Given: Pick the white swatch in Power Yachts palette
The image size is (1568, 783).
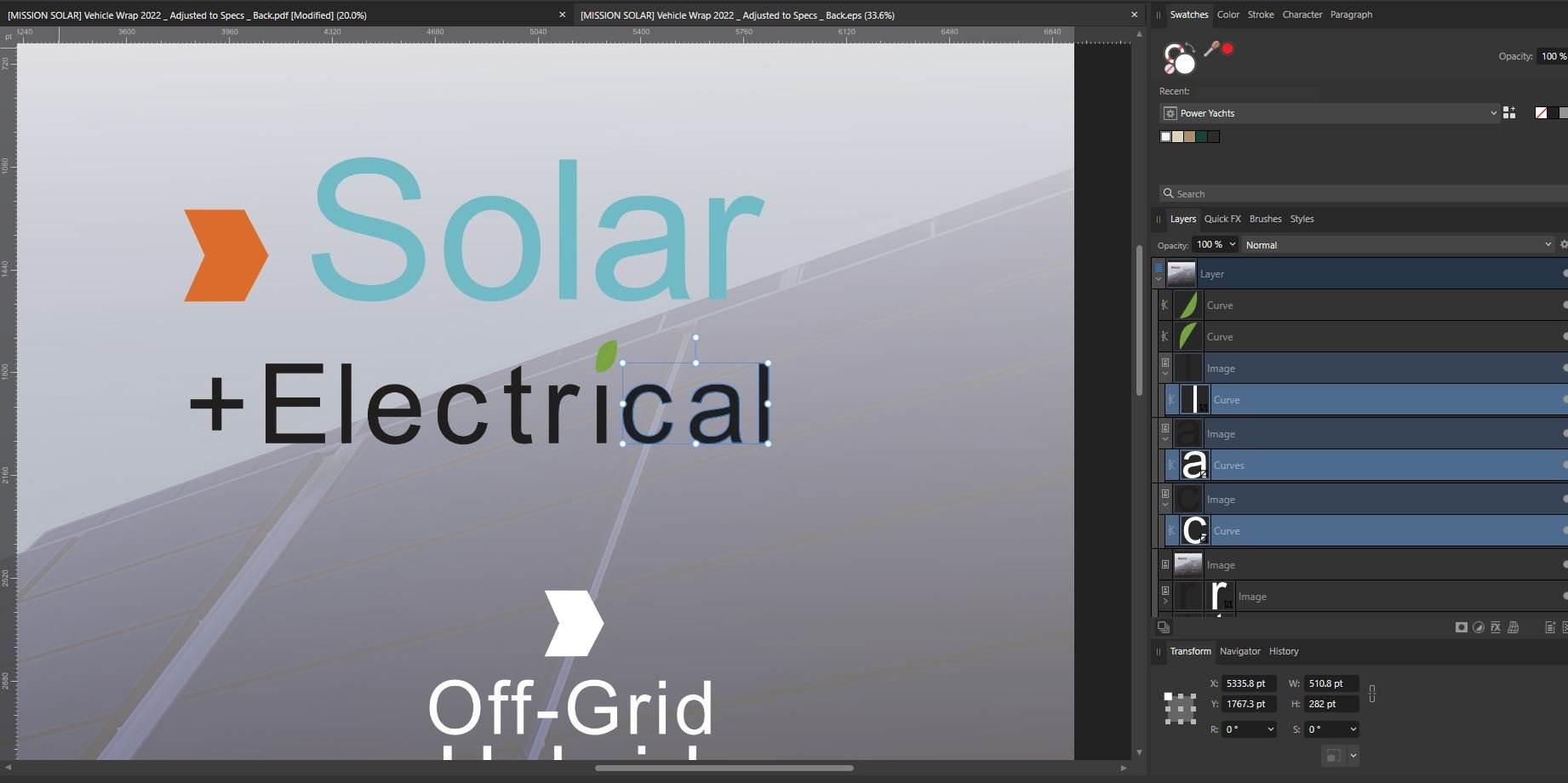Looking at the screenshot, I should pos(1165,136).
